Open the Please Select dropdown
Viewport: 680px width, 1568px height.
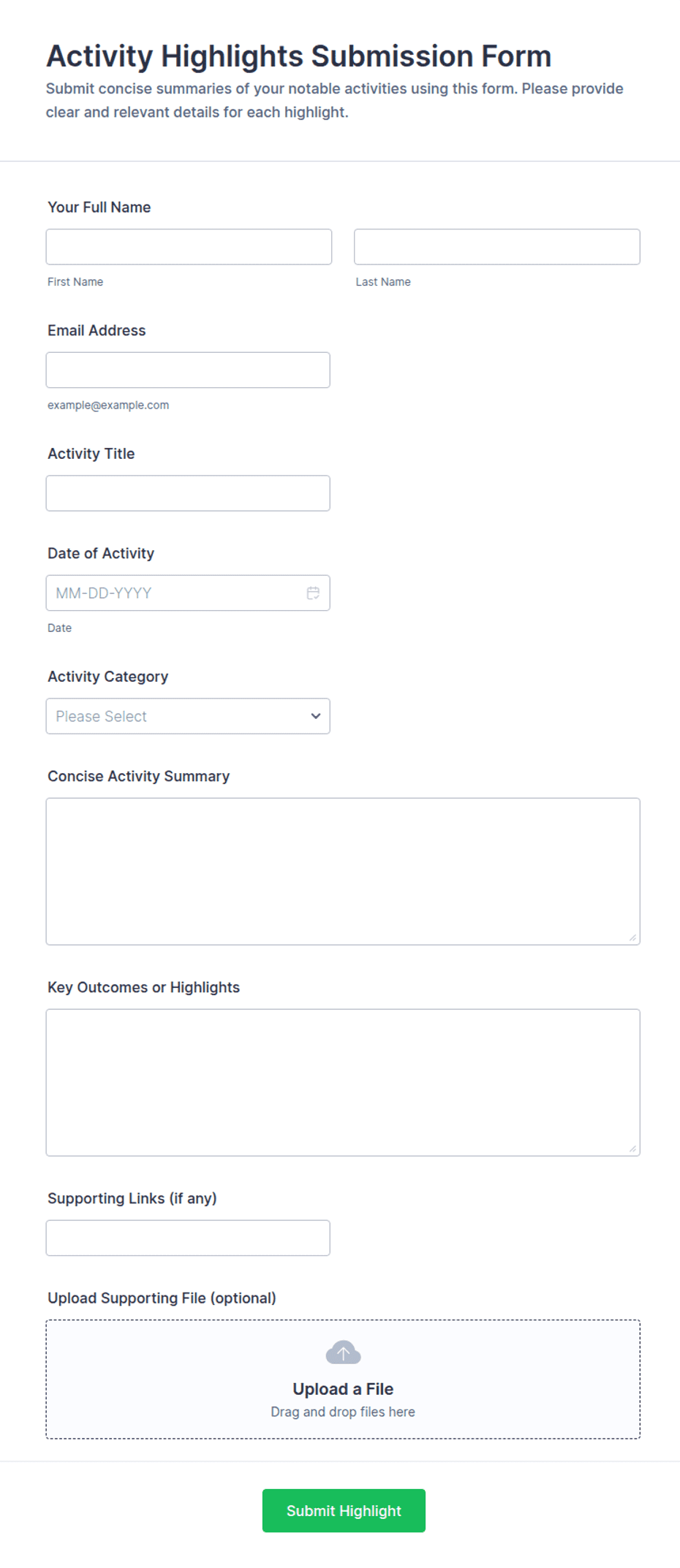(188, 716)
